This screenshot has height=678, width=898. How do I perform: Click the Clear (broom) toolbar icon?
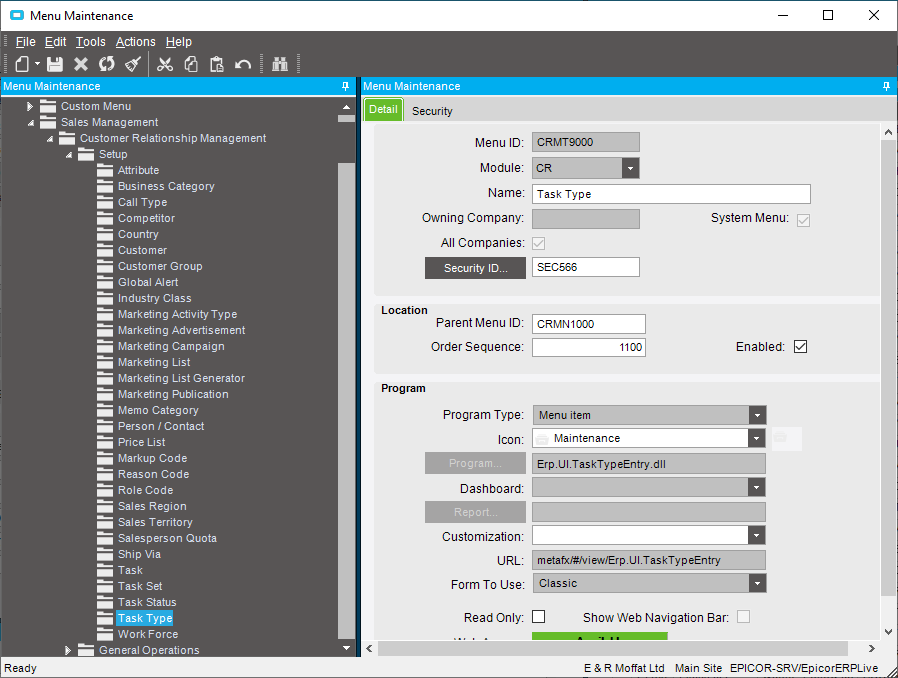click(132, 63)
